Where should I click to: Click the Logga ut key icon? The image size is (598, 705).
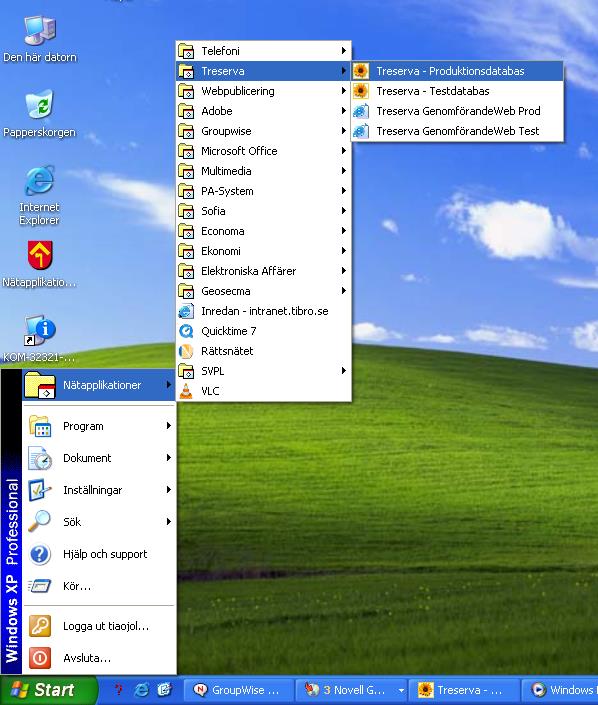coord(40,626)
